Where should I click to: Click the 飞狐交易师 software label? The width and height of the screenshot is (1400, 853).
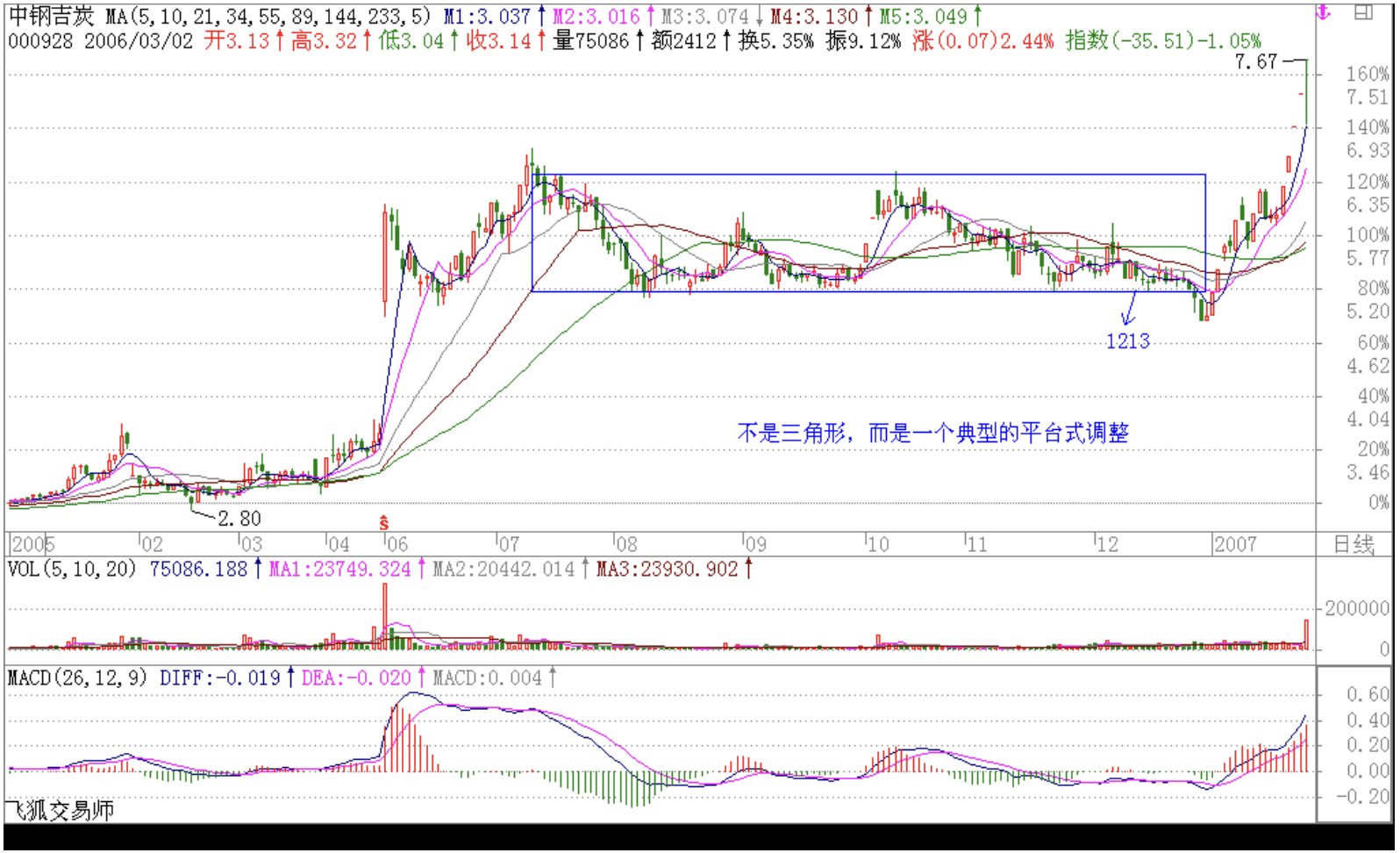(60, 810)
